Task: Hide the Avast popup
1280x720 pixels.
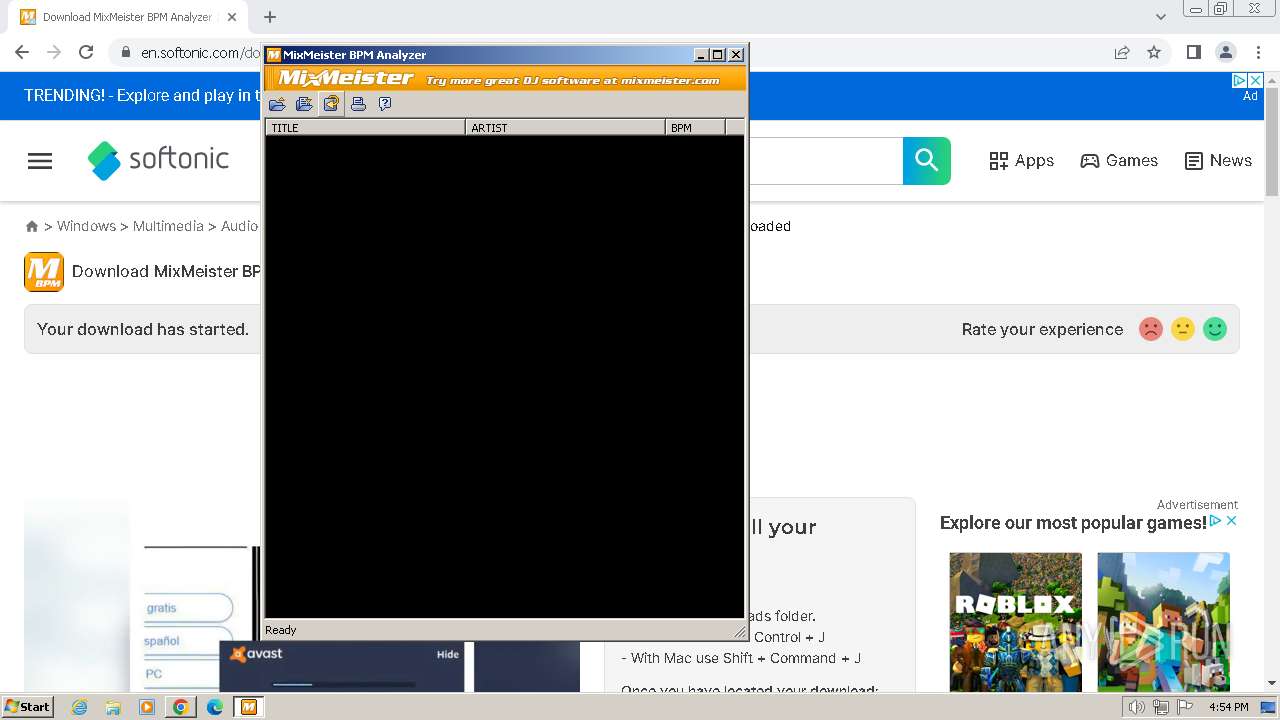Action: tap(448, 654)
